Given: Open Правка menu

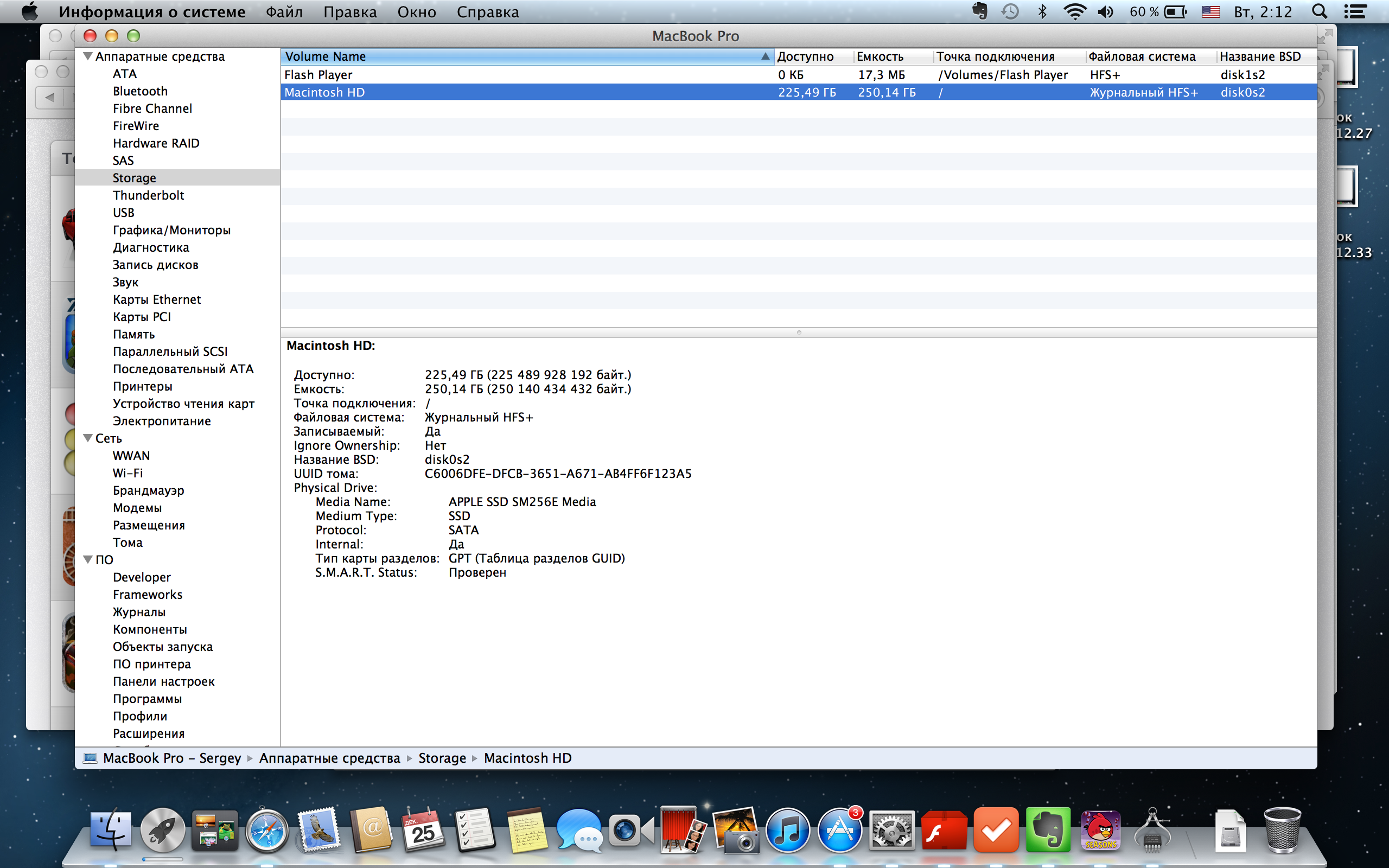Looking at the screenshot, I should (x=349, y=11).
